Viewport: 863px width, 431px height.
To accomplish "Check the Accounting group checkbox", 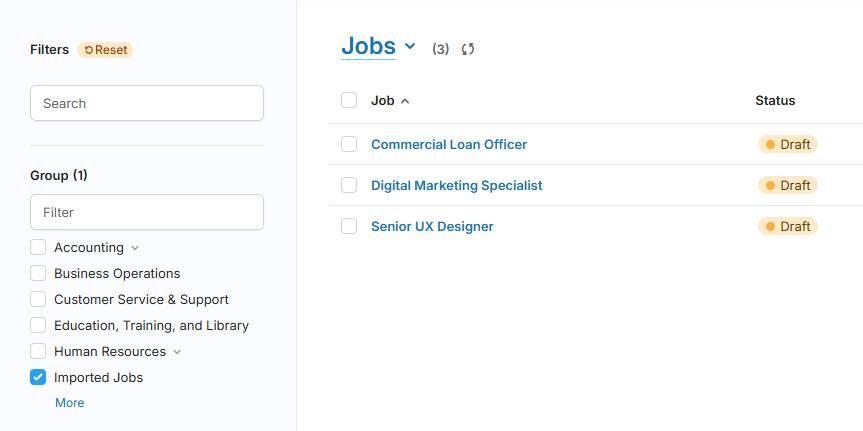I will point(38,247).
